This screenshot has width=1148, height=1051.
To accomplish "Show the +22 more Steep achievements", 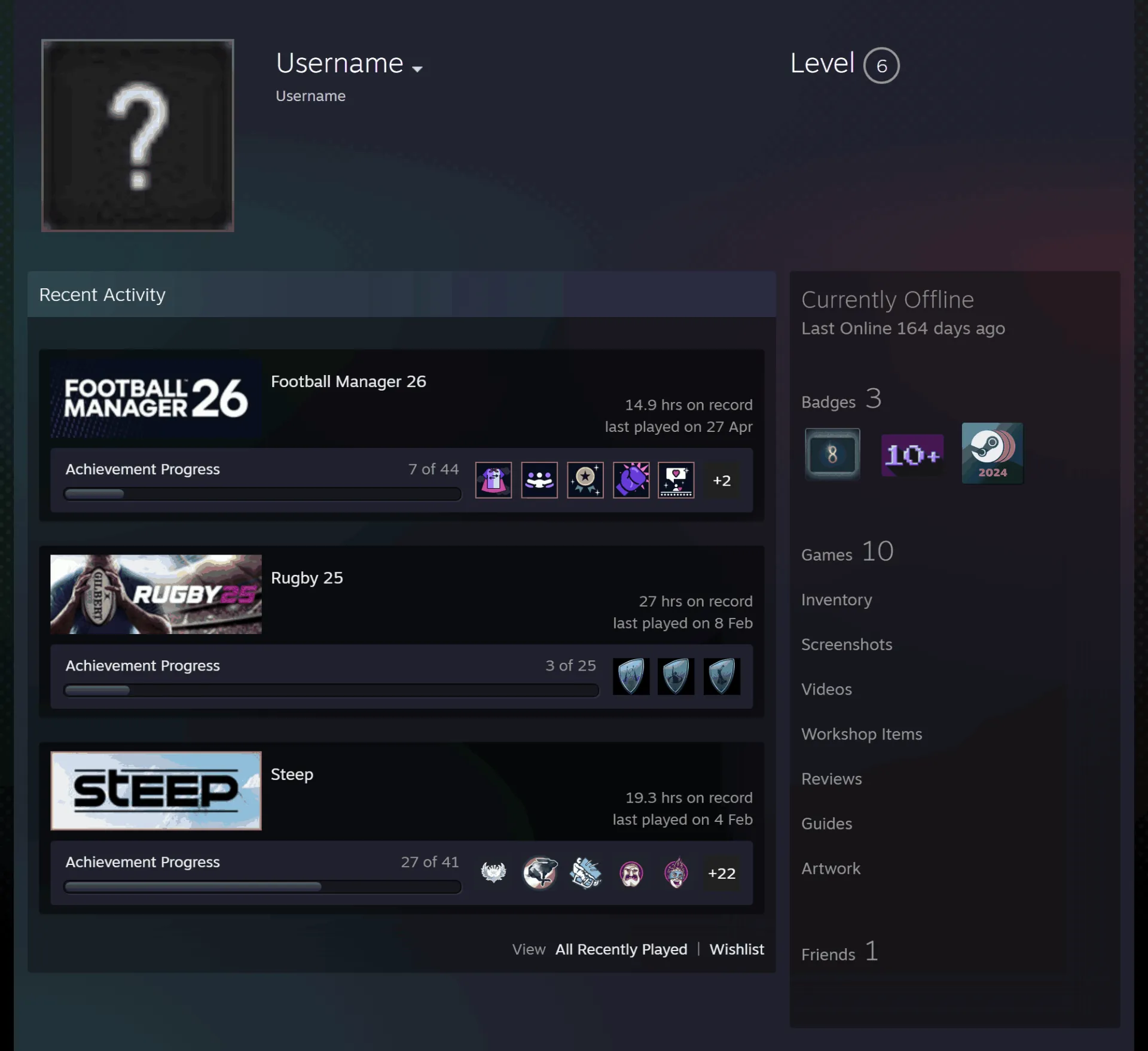I will point(722,873).
